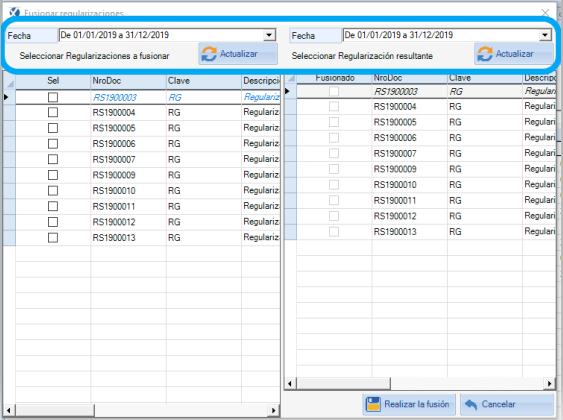Open the left Fecha date range dropdown
The height and width of the screenshot is (420, 563).
pos(269,35)
